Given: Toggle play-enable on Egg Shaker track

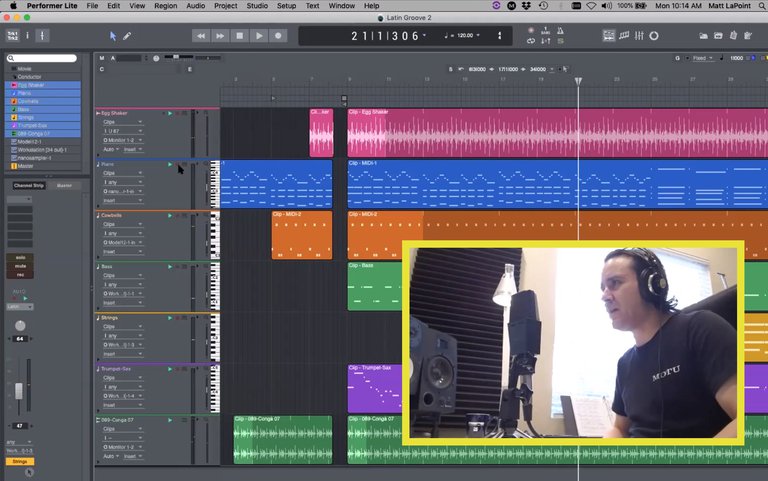Looking at the screenshot, I should pos(170,113).
